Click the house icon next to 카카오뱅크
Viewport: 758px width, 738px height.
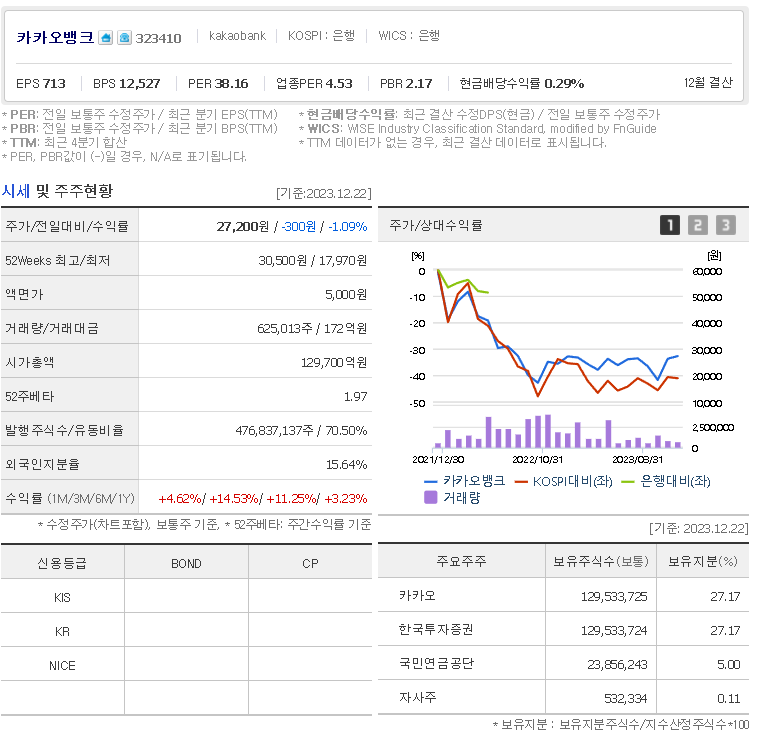pyautogui.click(x=105, y=38)
